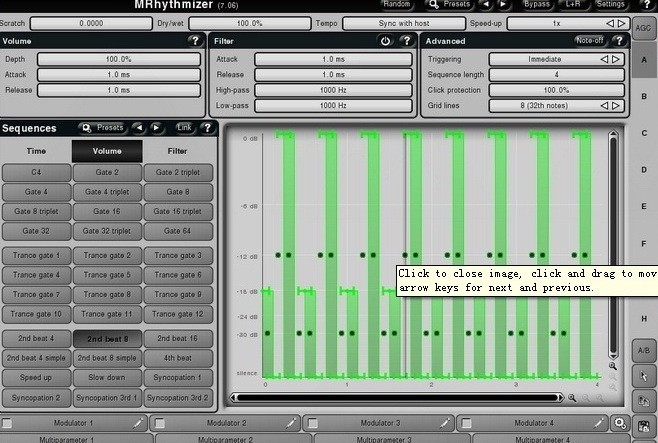
Task: Click right arrow of graph horizontal scrollbar
Action: tap(560, 397)
